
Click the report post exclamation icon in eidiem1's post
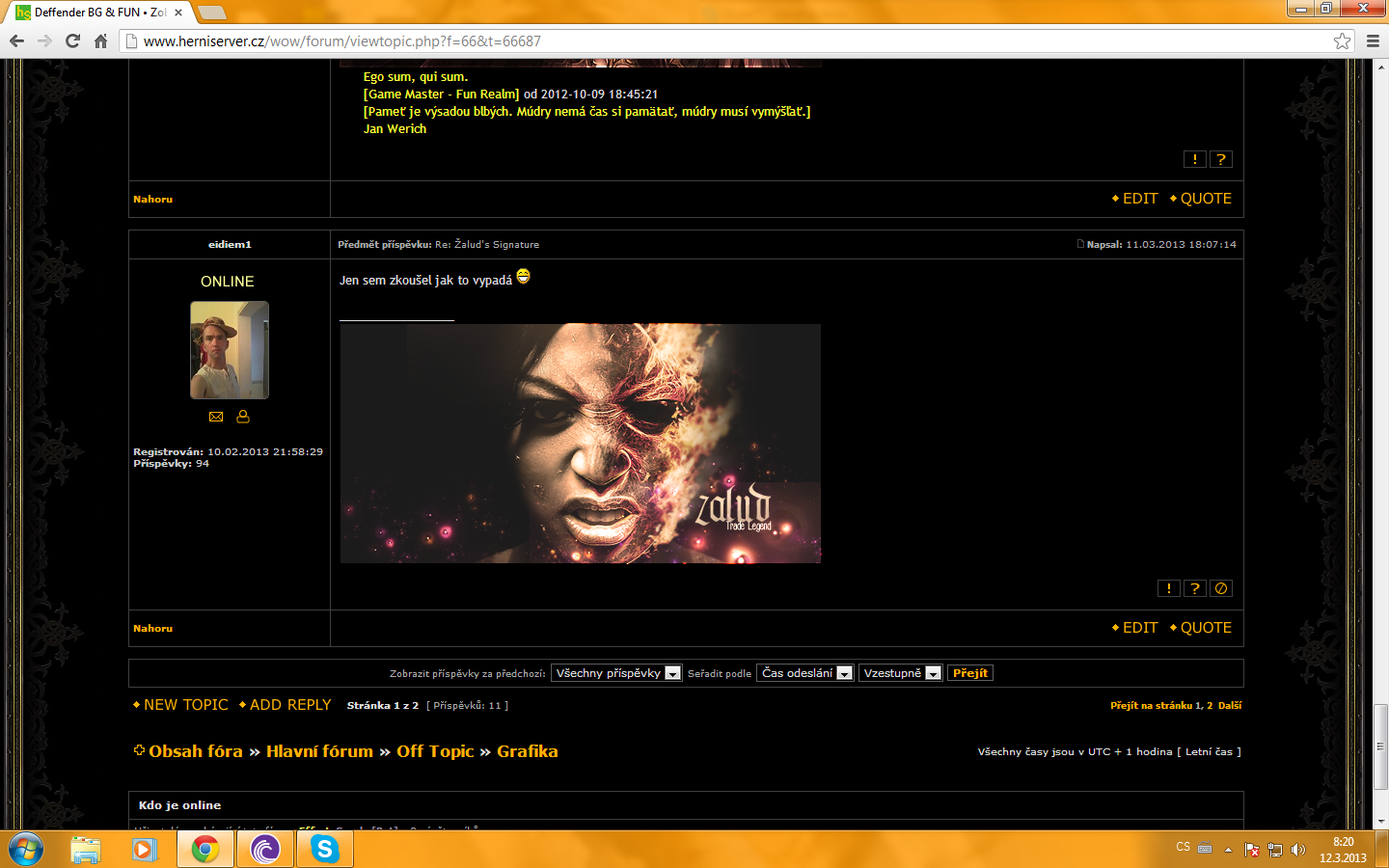pyautogui.click(x=1168, y=588)
